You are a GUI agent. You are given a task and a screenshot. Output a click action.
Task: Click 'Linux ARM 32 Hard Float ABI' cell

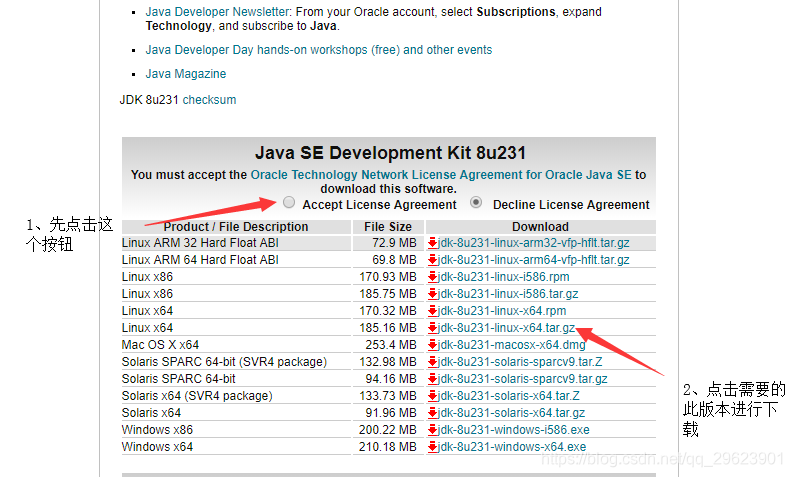click(236, 243)
